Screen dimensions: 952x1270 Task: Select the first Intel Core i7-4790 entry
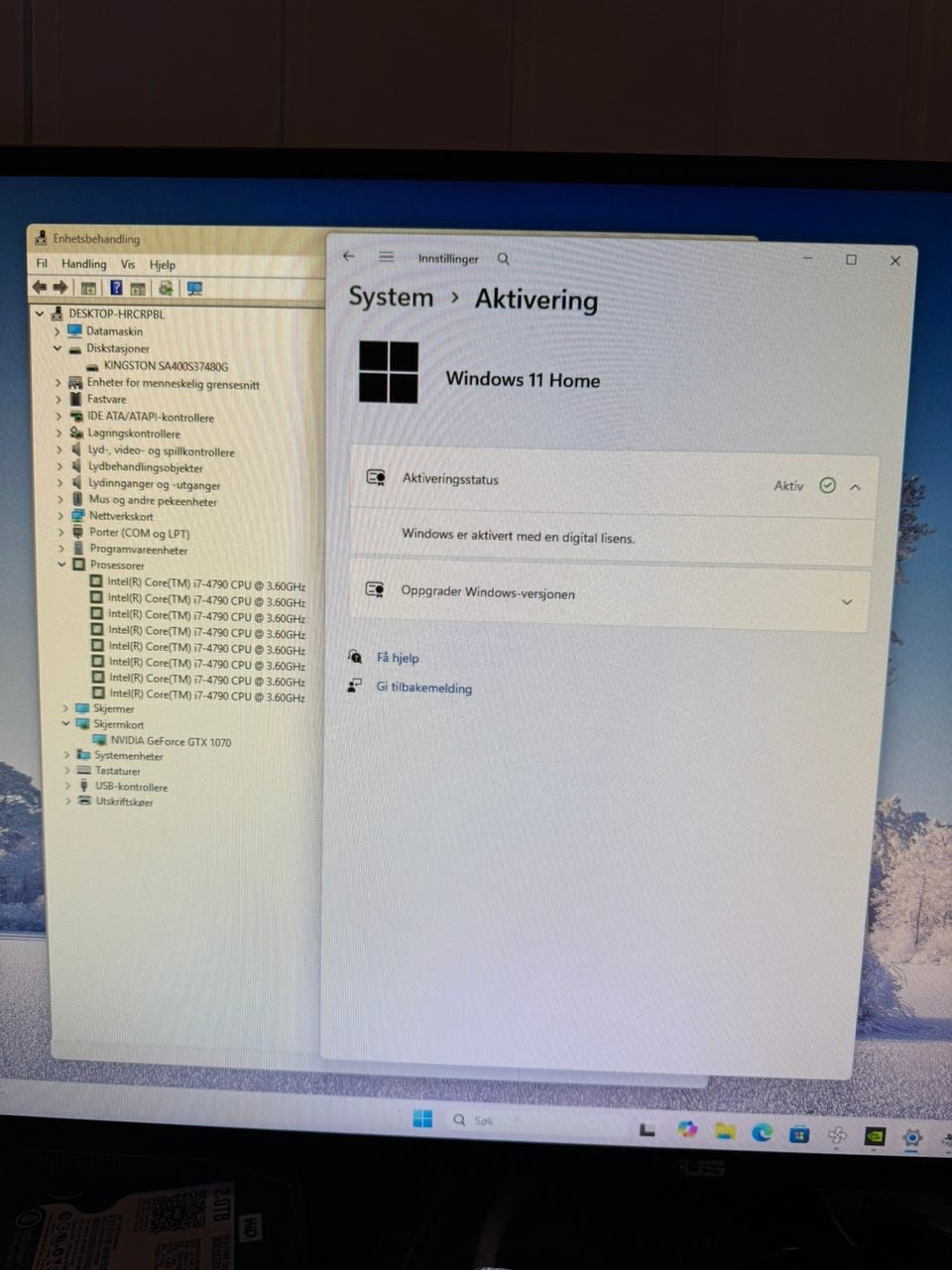pyautogui.click(x=206, y=584)
